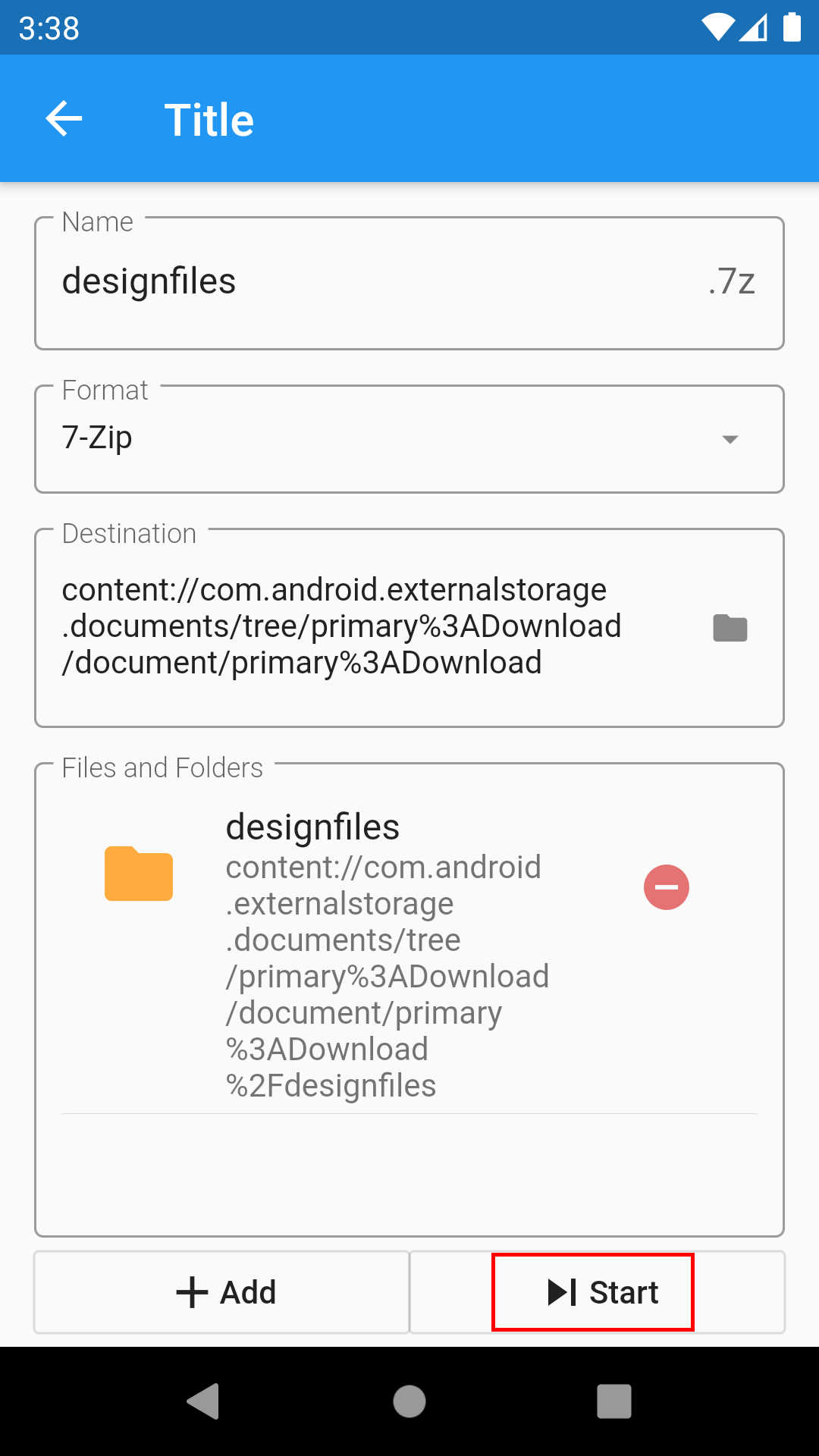Expand the Format dropdown arrow
The height and width of the screenshot is (1456, 819).
730,439
